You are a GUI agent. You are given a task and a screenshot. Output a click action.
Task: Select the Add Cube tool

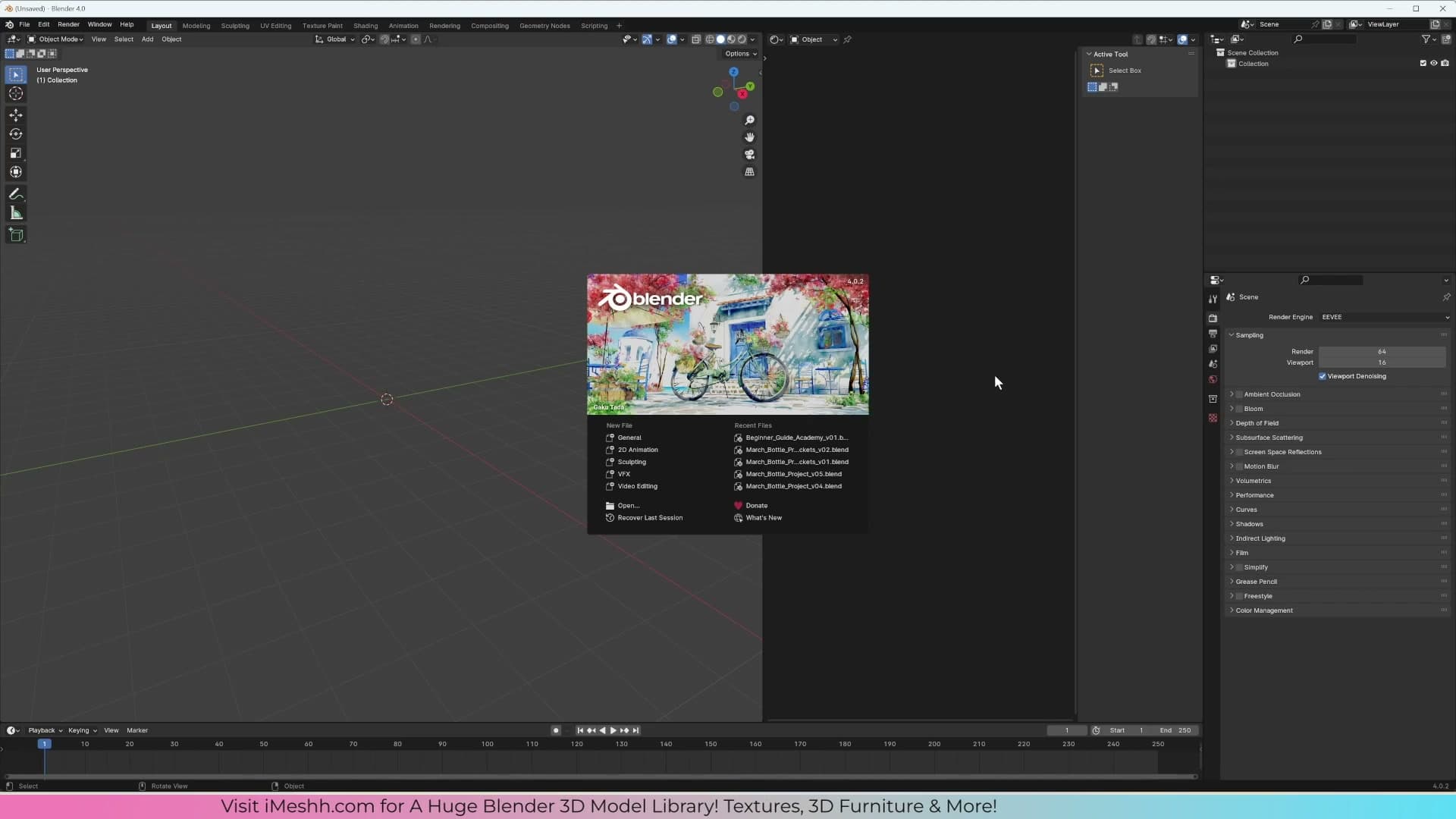pyautogui.click(x=16, y=235)
